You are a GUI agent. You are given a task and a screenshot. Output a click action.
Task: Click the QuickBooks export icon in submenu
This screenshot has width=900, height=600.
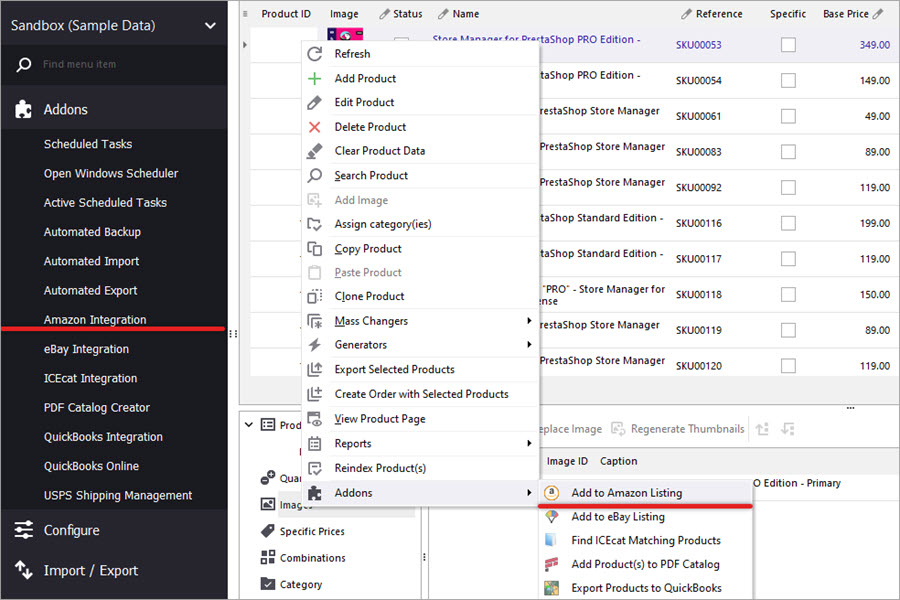[551, 588]
